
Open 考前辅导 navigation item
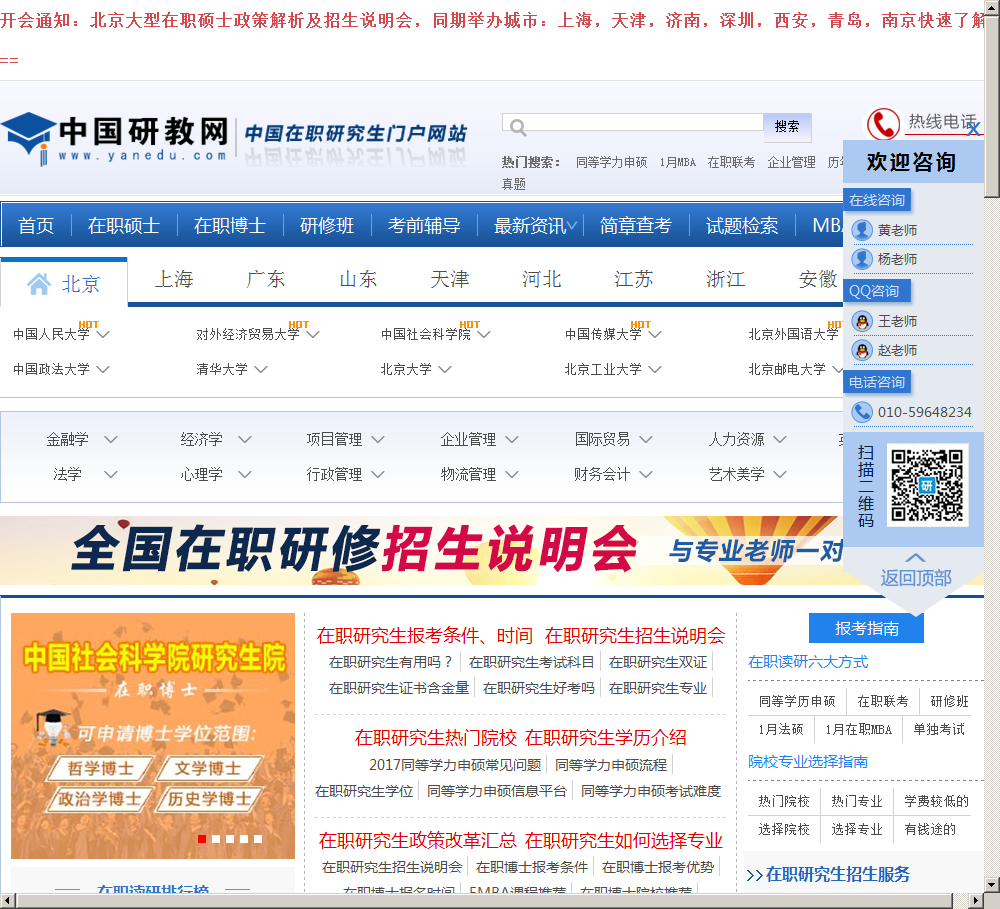point(423,225)
